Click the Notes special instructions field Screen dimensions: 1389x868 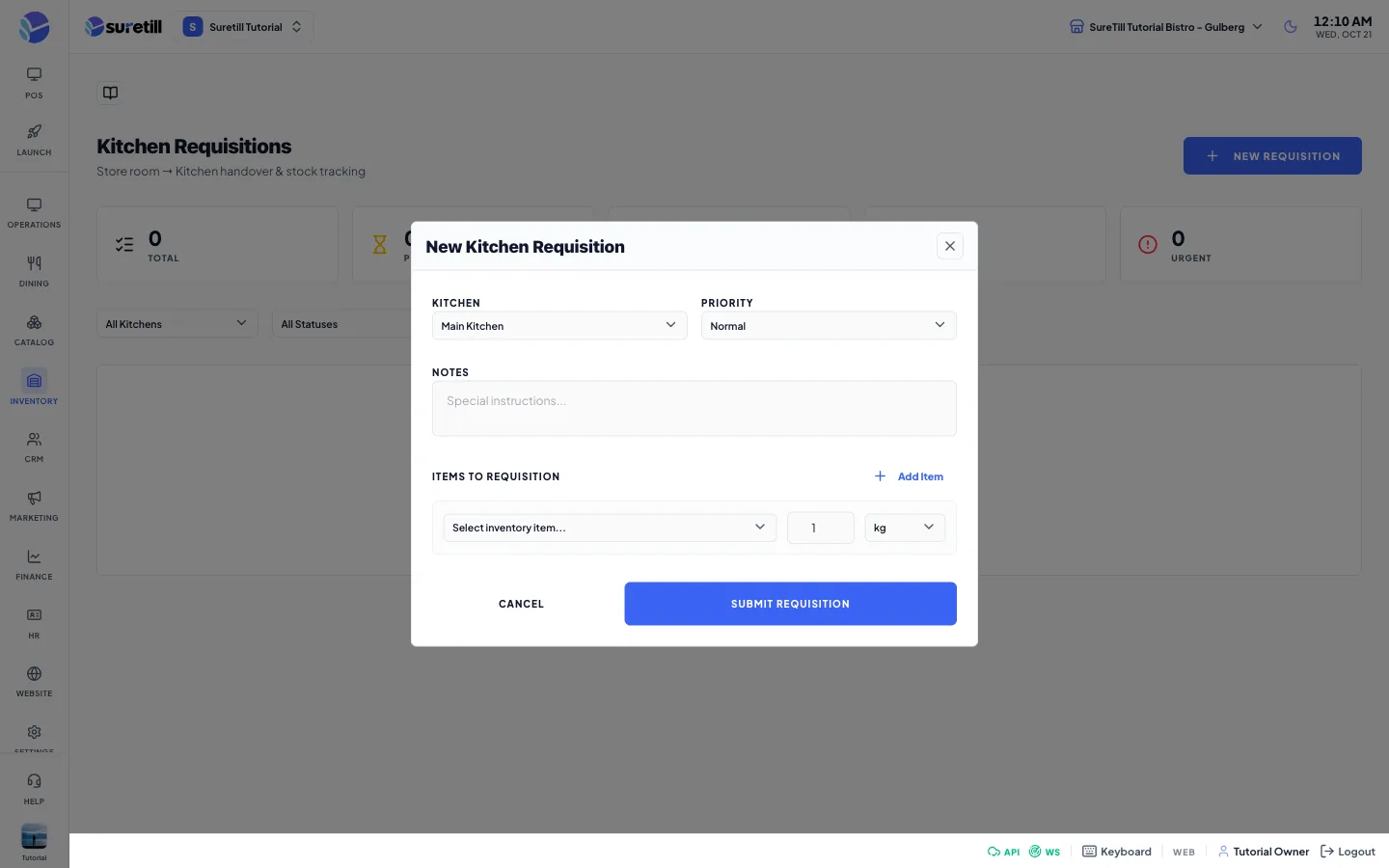pyautogui.click(x=694, y=408)
